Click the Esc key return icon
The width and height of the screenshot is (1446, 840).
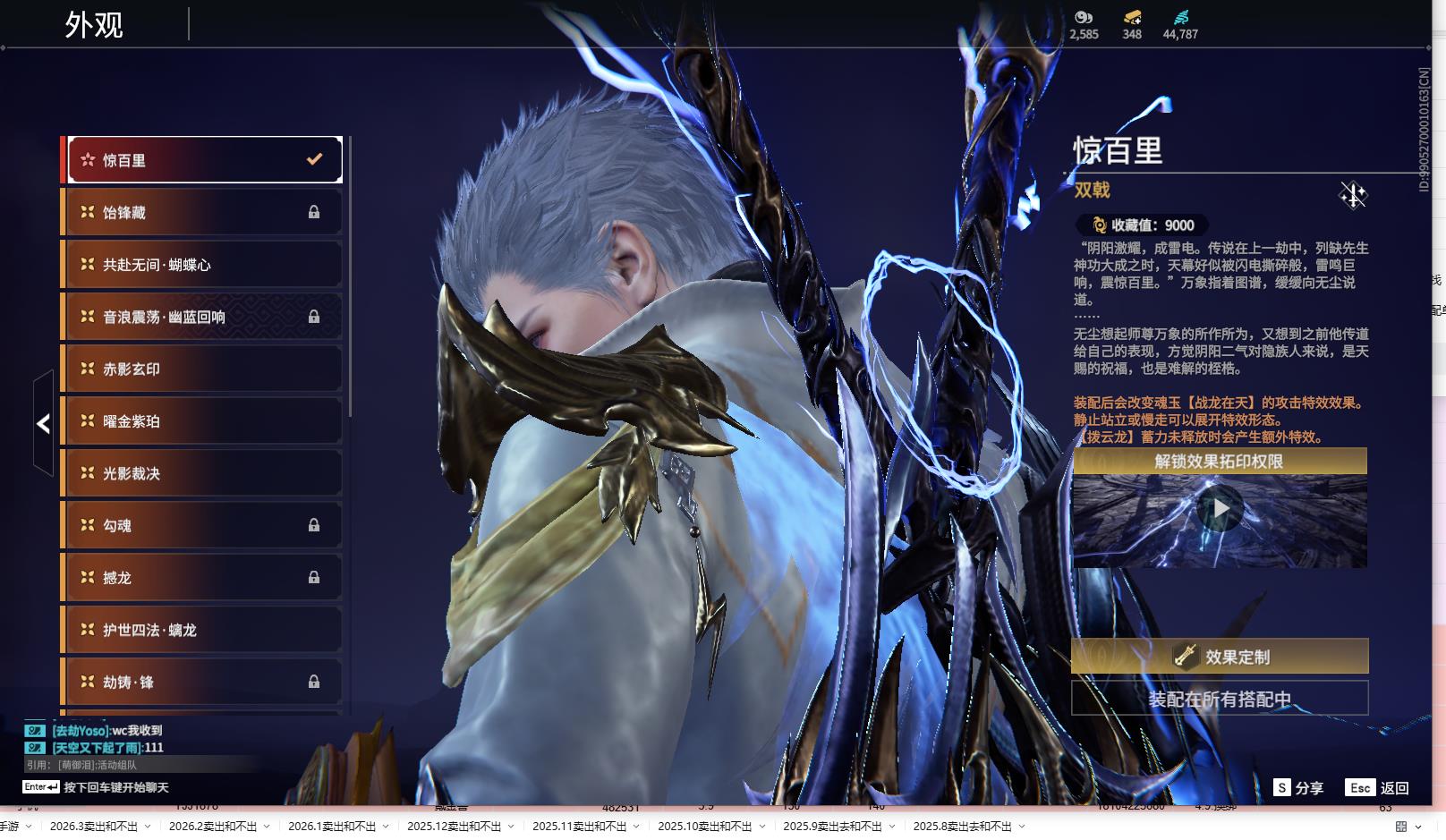[1360, 787]
